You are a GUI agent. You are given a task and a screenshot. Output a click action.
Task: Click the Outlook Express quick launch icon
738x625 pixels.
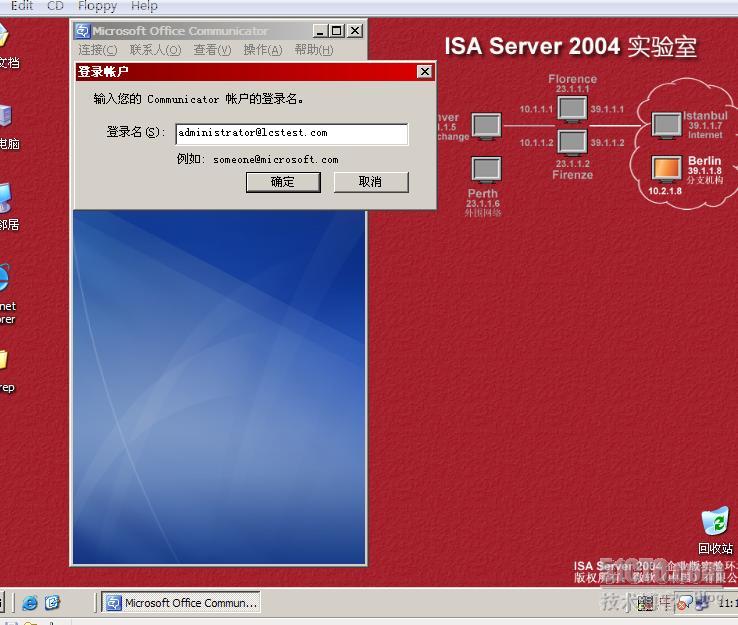pos(52,602)
